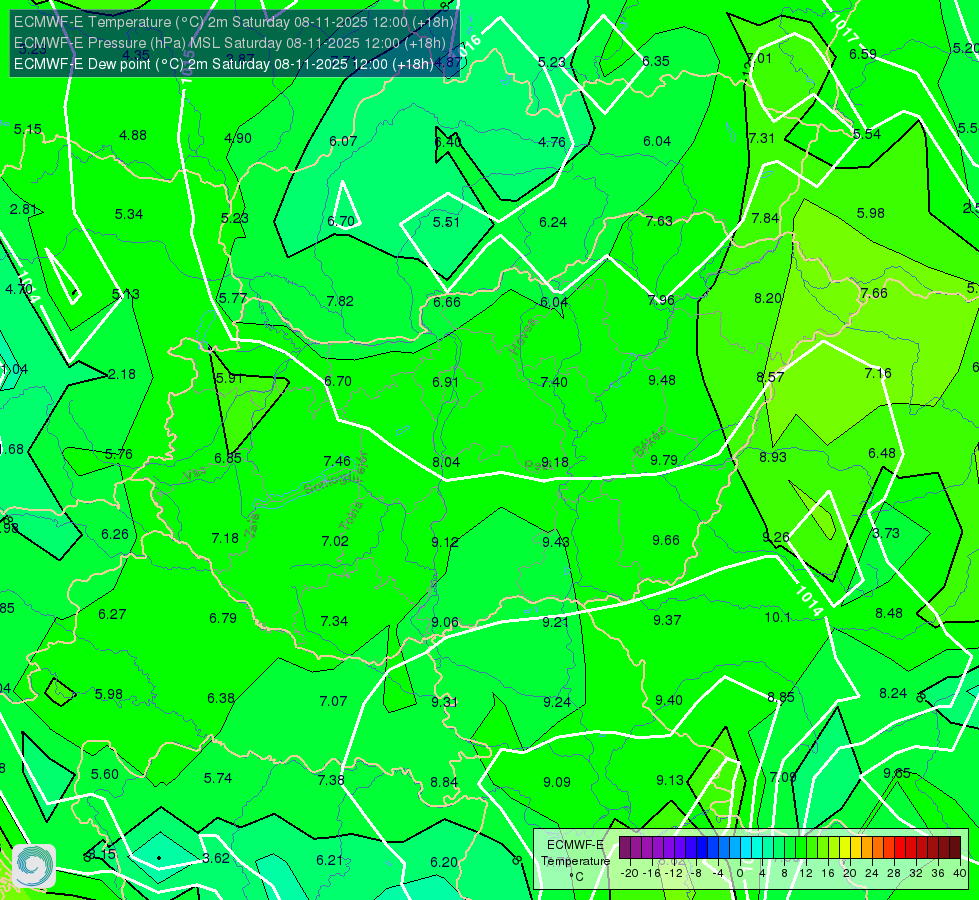Click the 6.48 temperature value
The width and height of the screenshot is (979, 900).
882,453
